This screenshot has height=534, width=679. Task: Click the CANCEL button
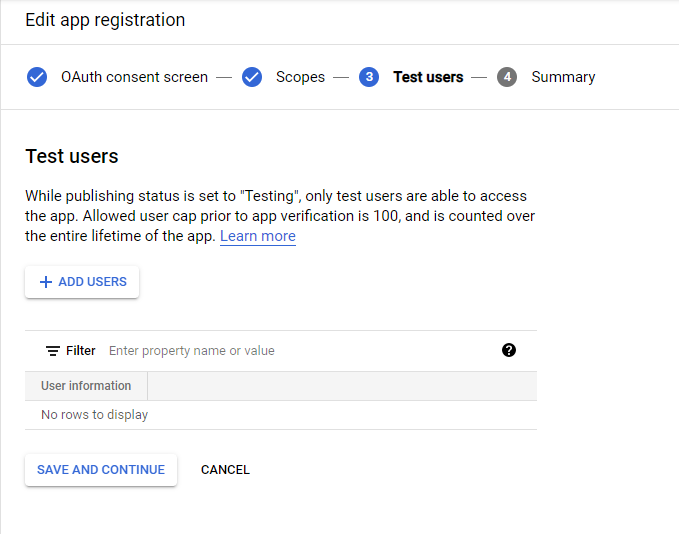225,470
